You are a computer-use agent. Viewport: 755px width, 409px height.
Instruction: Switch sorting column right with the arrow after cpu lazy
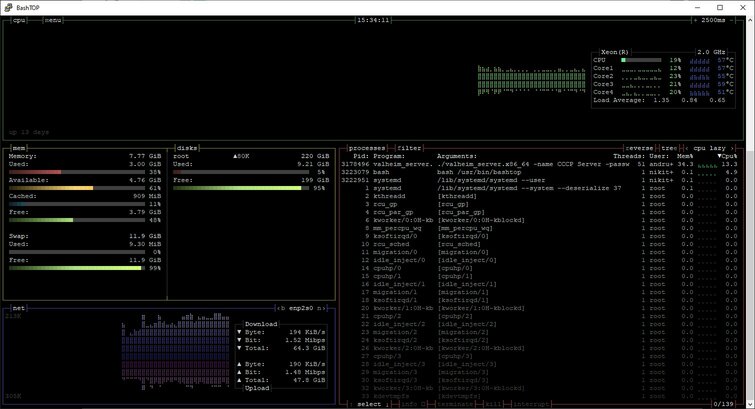click(x=732, y=148)
